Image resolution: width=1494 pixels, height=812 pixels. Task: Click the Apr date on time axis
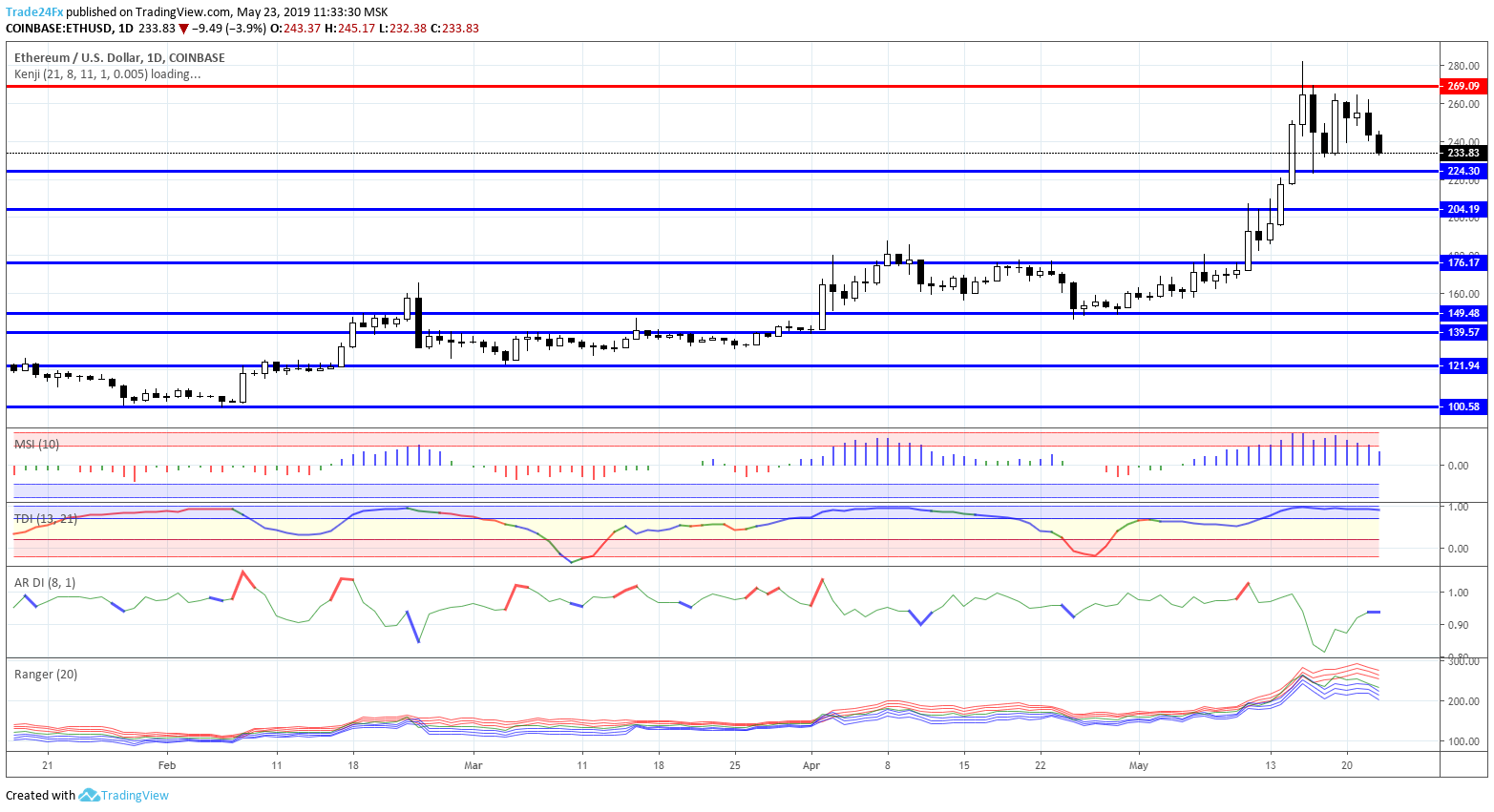(x=811, y=765)
